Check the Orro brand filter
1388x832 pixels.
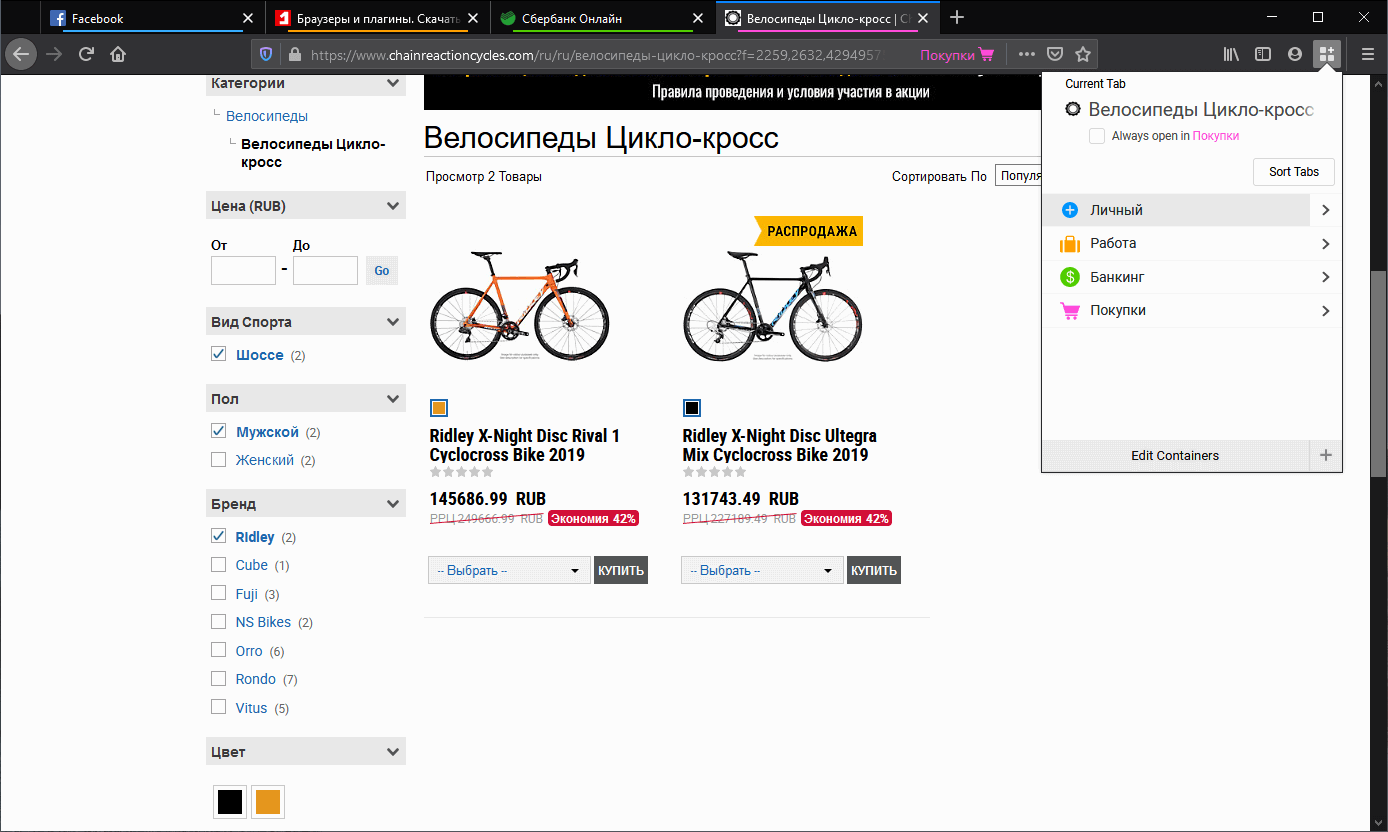click(218, 650)
